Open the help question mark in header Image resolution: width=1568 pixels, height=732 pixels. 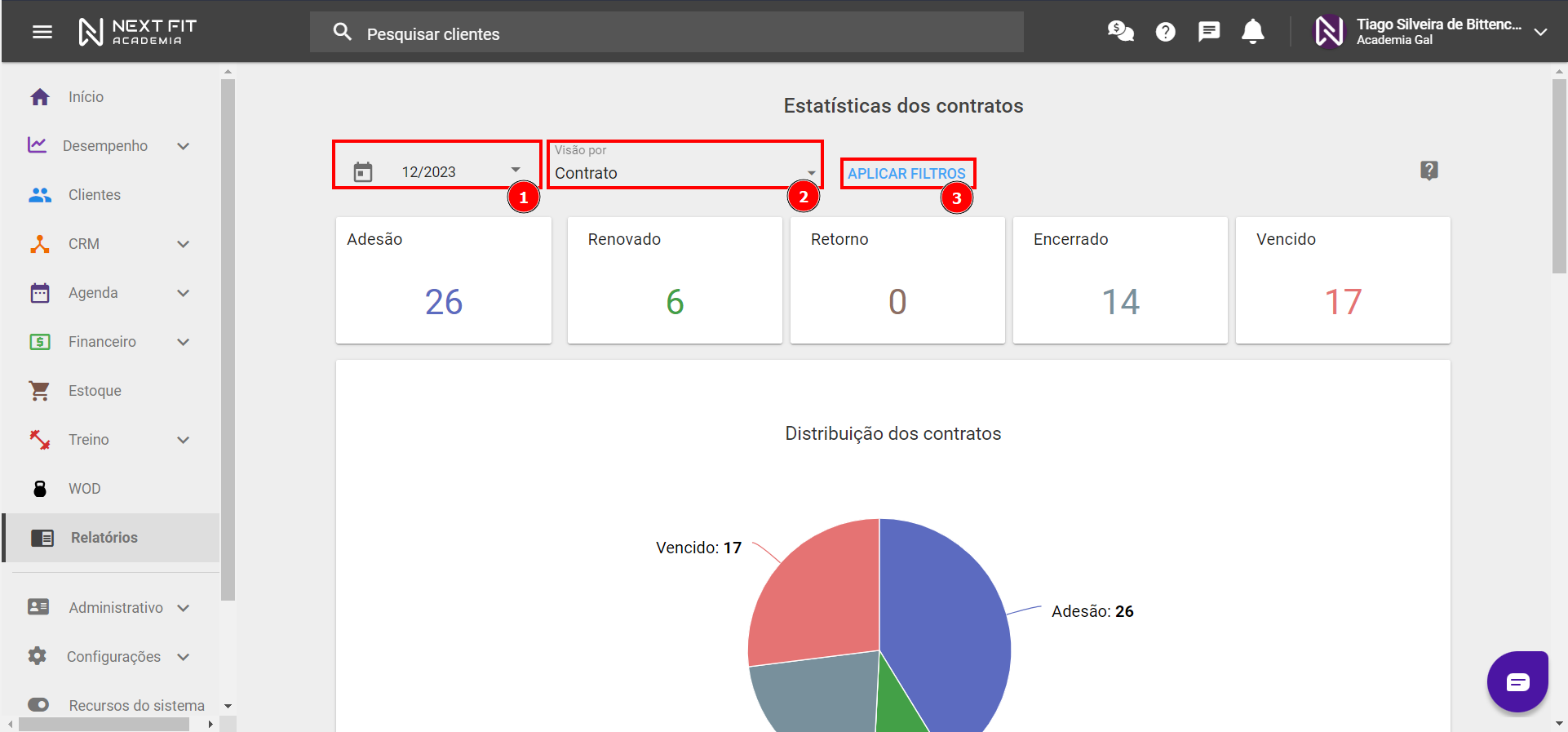(1166, 32)
